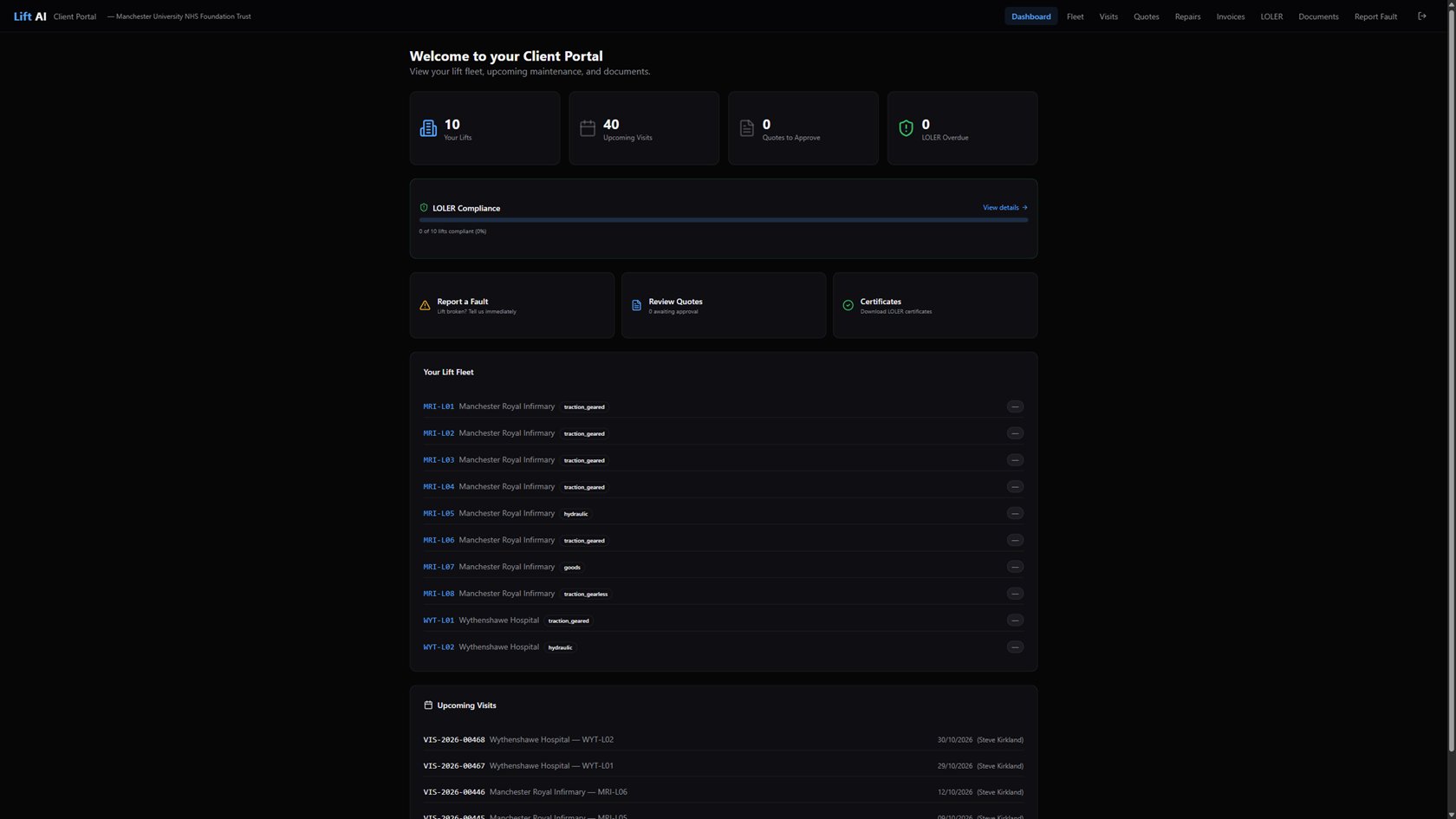Click the document icon on Quotes to Approve card
Screen dimensions: 1456x819
click(747, 128)
